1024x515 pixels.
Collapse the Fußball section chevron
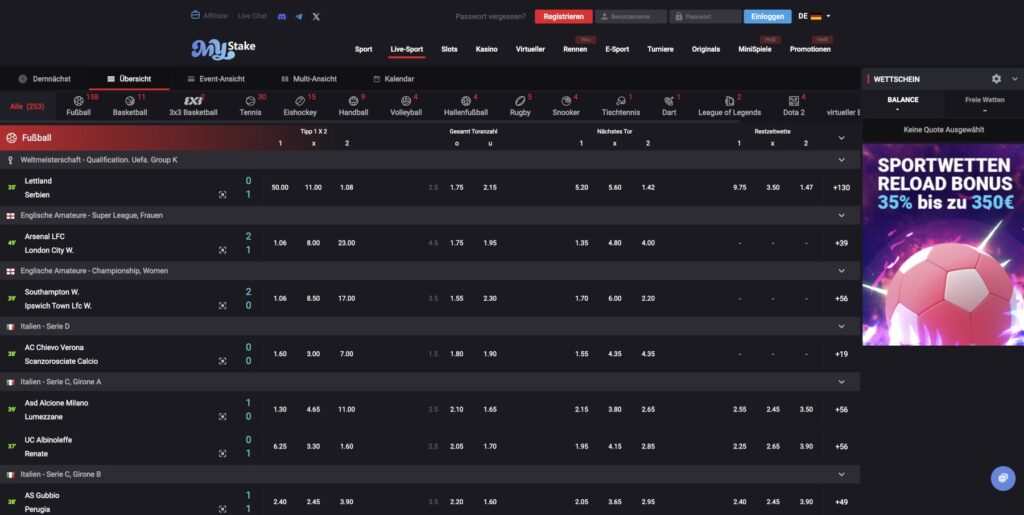point(841,138)
